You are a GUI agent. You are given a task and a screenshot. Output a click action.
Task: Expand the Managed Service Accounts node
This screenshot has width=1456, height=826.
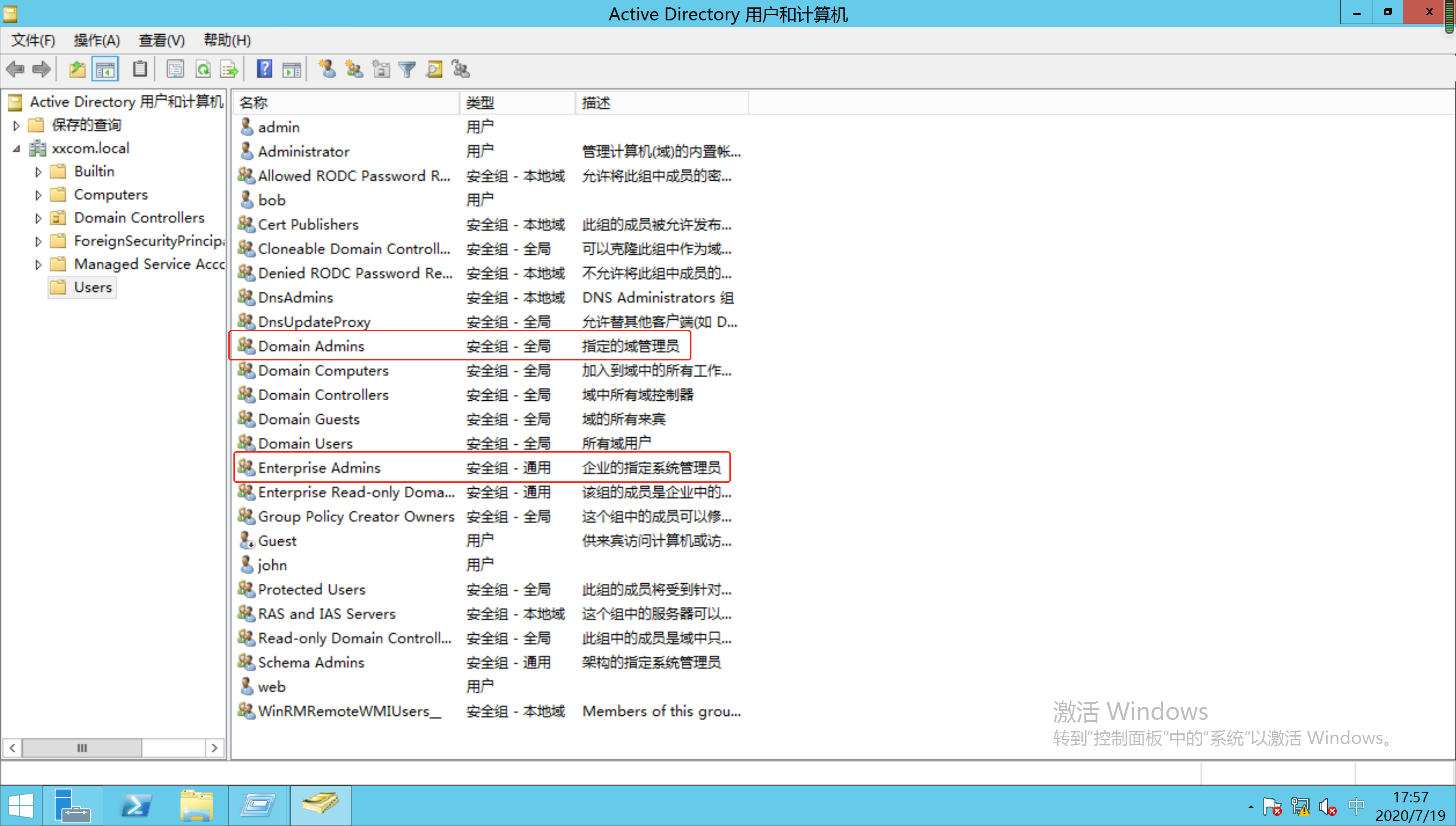(x=38, y=265)
